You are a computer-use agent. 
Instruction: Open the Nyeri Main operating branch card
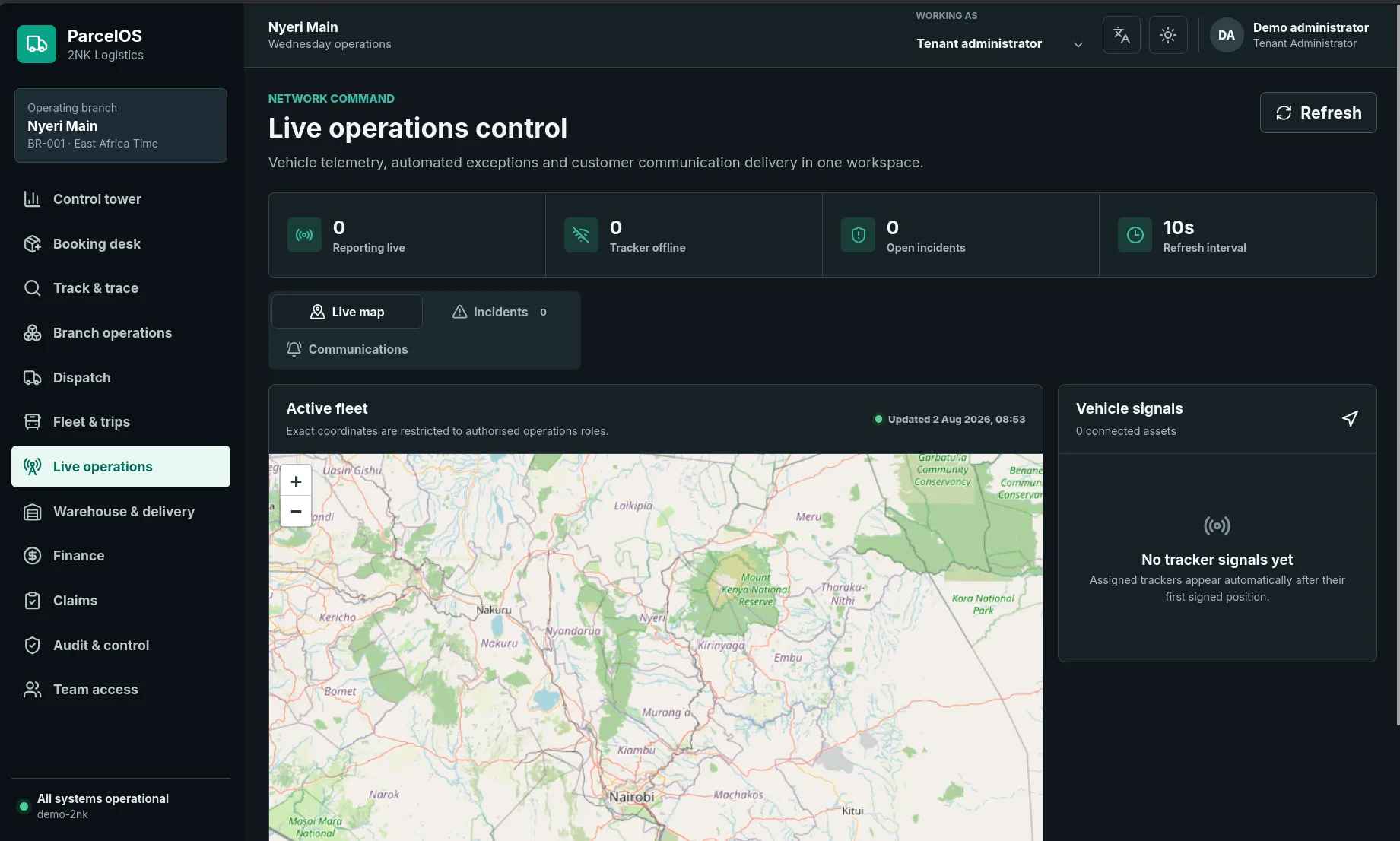point(121,125)
